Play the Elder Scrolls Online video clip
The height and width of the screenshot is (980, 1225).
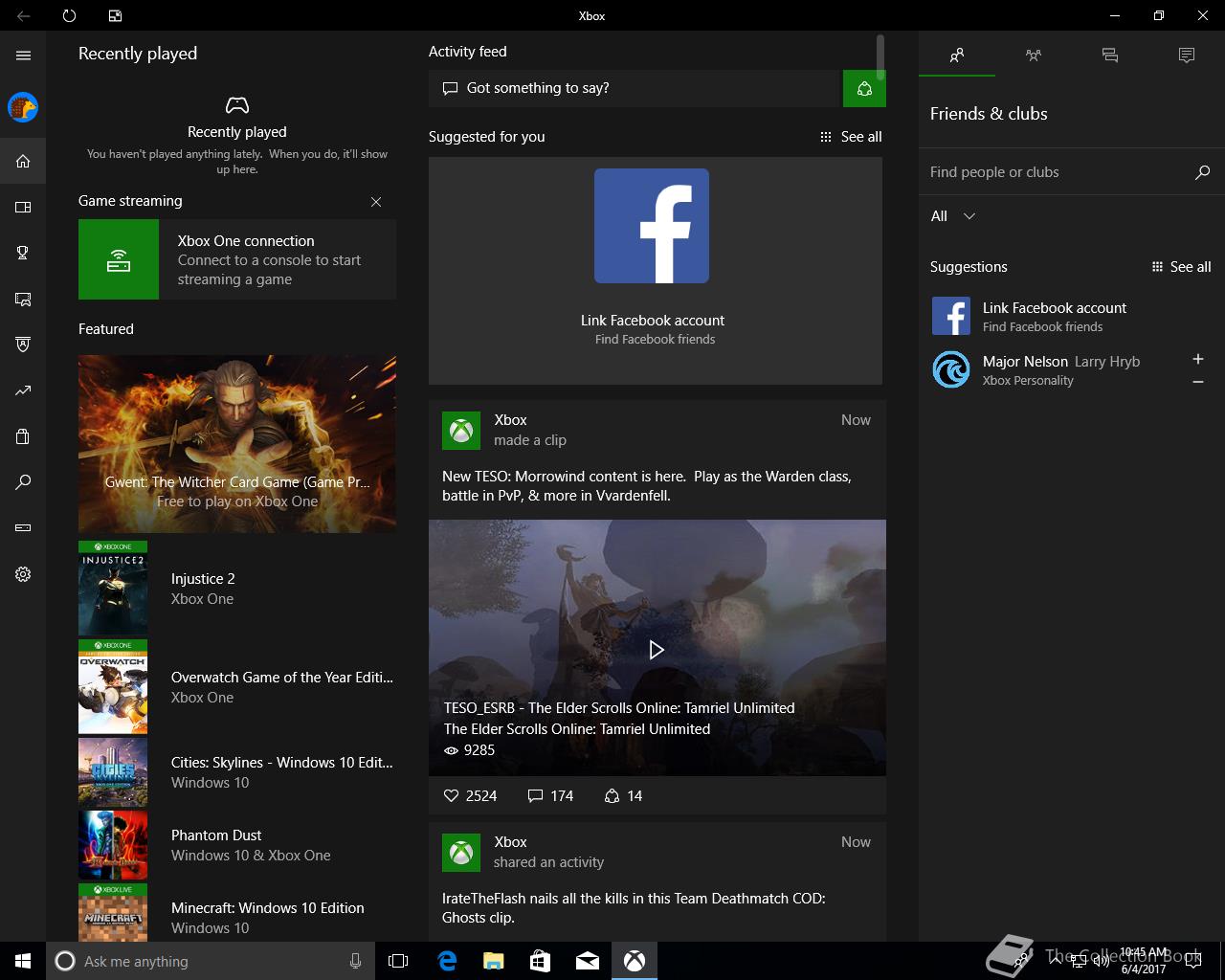(x=657, y=650)
